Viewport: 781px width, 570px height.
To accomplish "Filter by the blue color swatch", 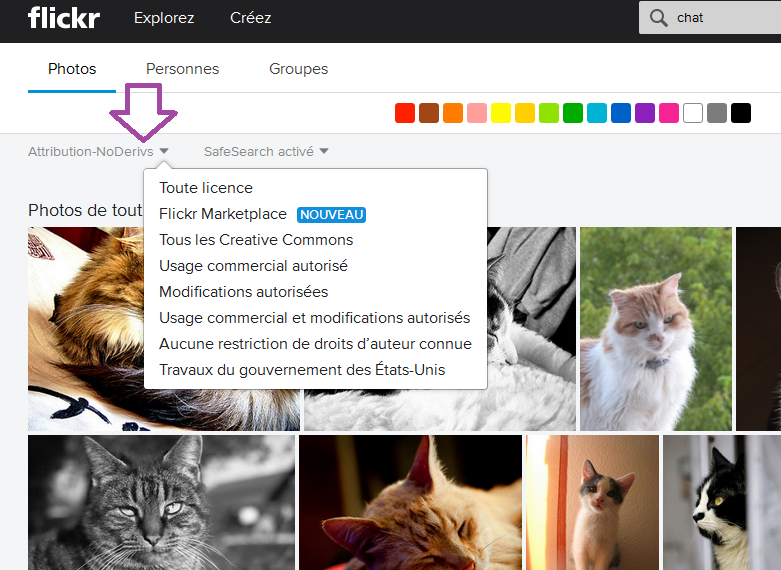I will 621,113.
